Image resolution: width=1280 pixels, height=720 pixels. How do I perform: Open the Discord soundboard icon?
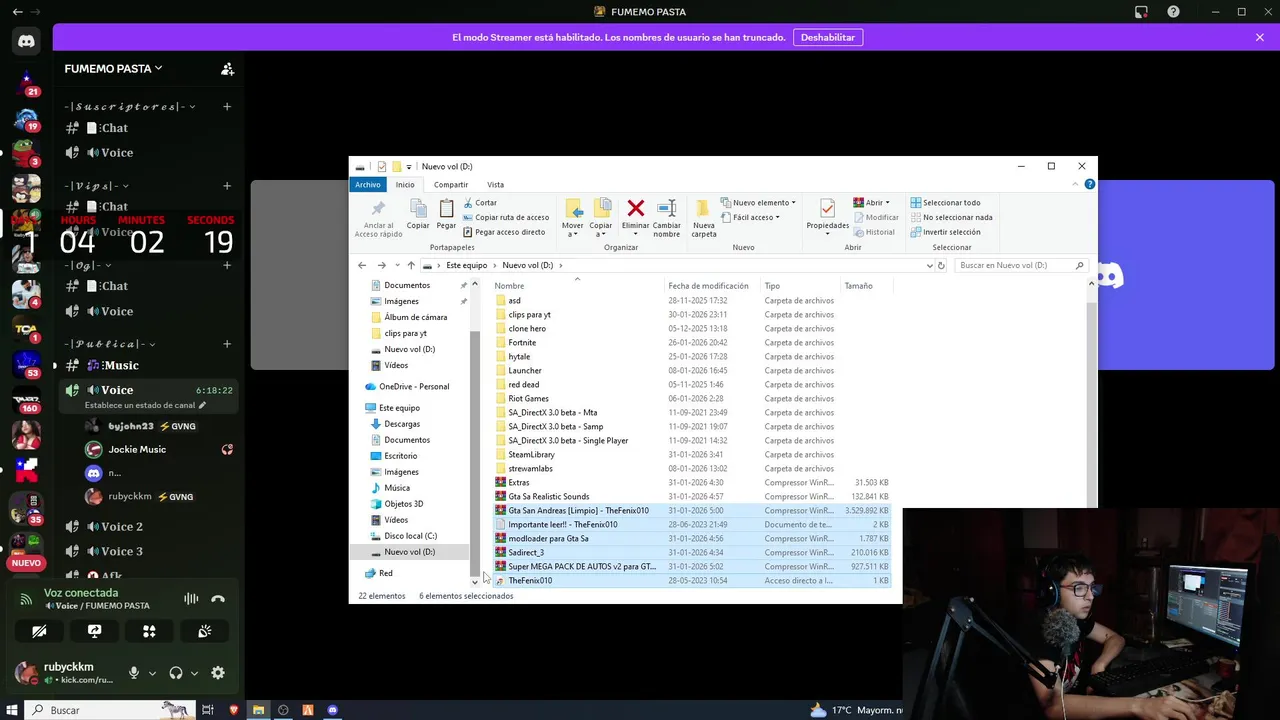[204, 631]
